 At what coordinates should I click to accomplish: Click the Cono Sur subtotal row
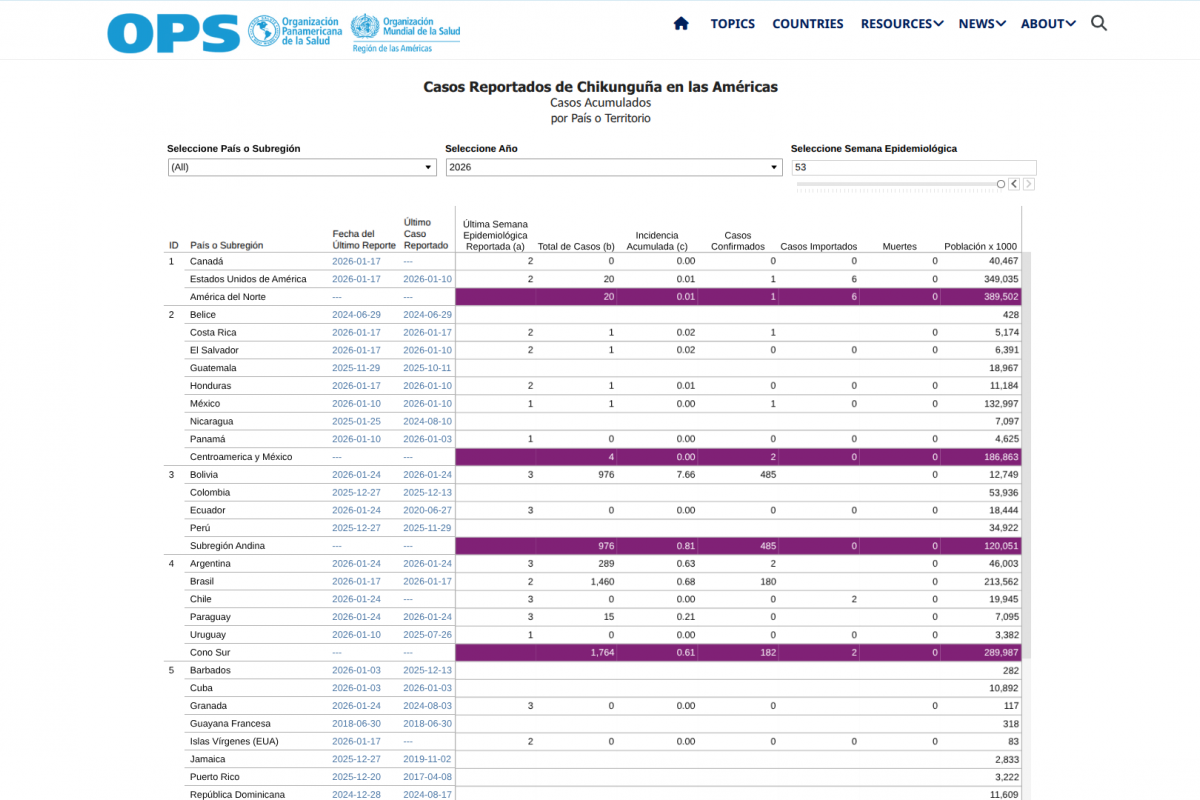click(x=210, y=652)
